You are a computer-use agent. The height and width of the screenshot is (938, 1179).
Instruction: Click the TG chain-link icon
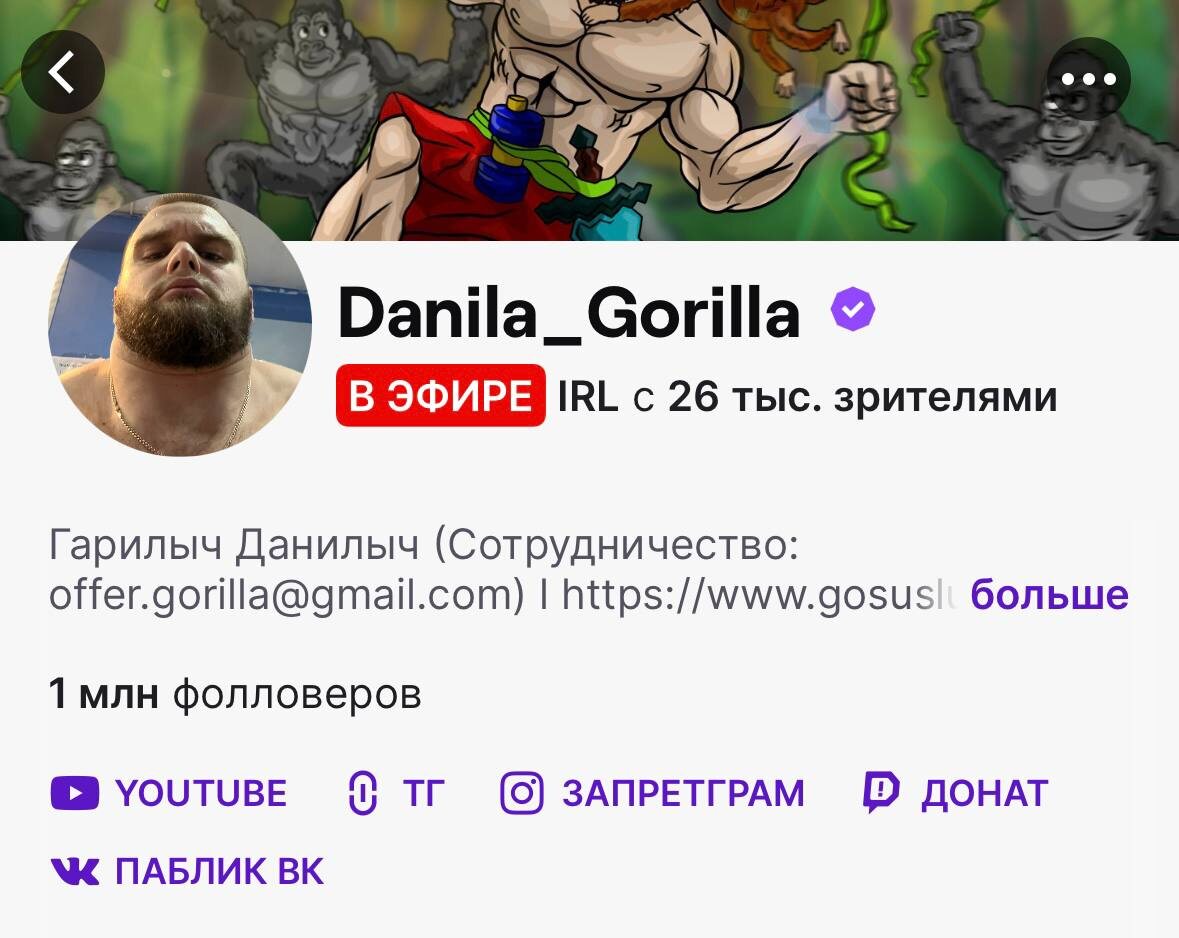point(362,794)
